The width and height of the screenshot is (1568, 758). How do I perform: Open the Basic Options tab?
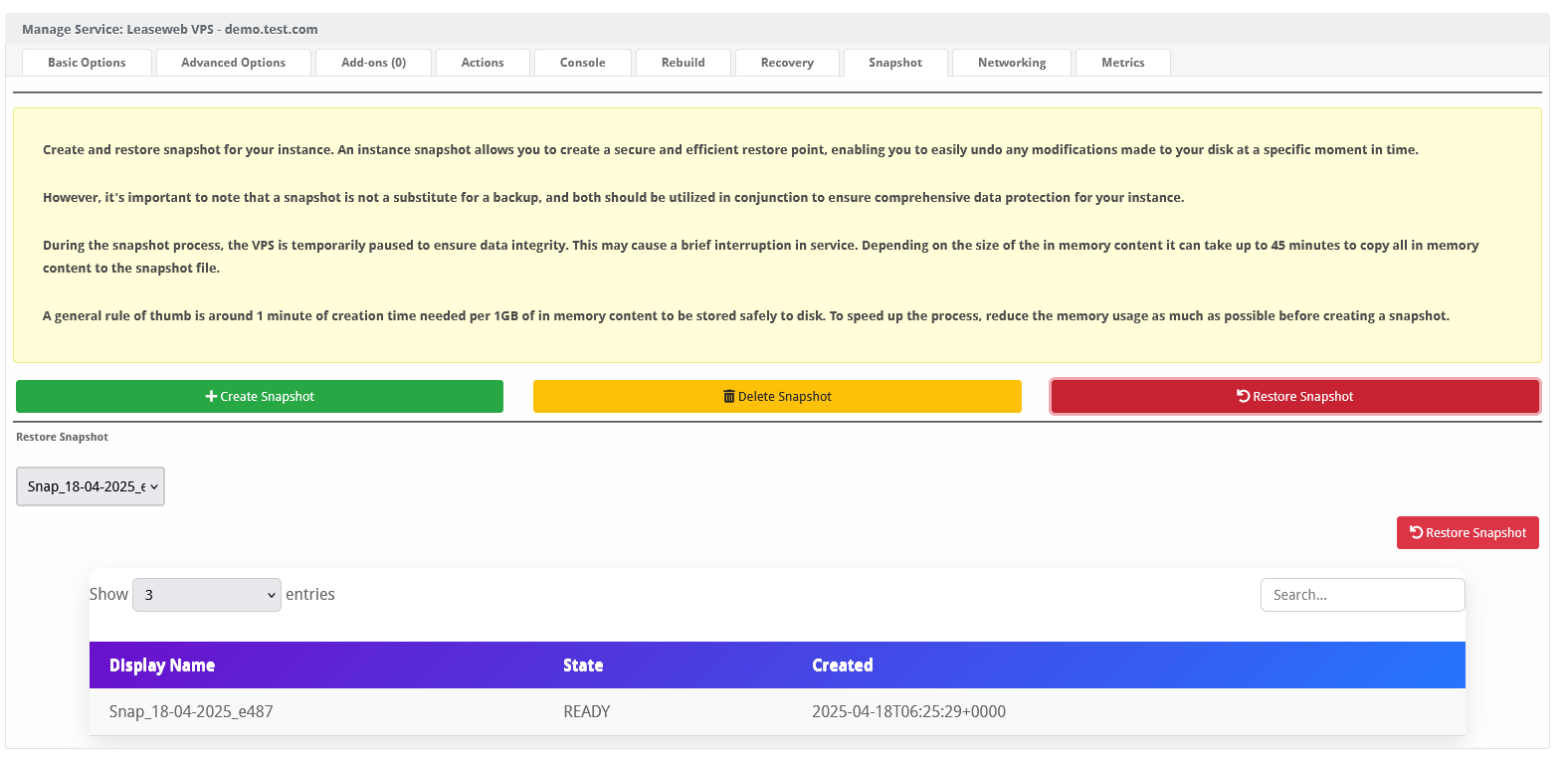pos(87,63)
